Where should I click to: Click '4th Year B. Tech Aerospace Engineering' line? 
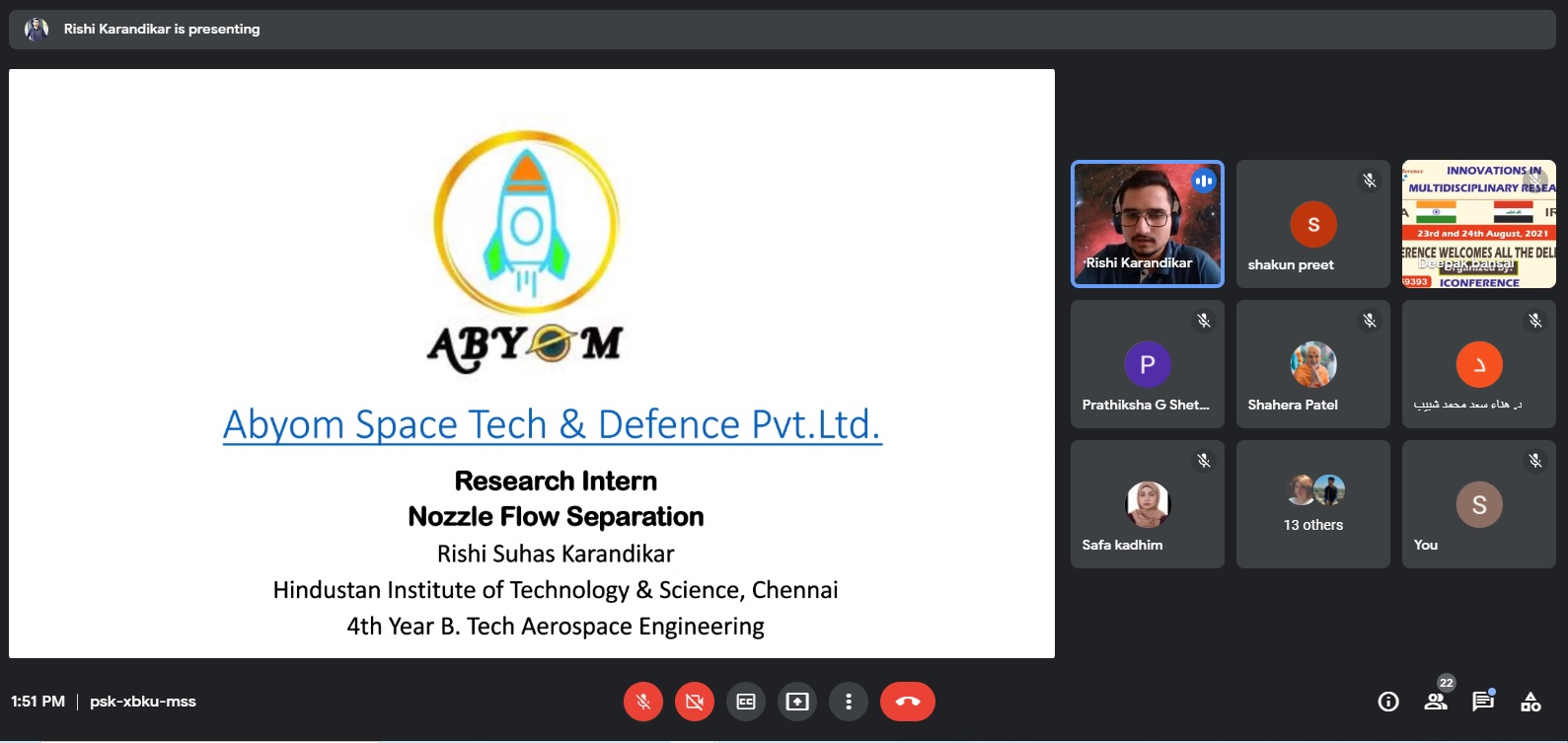[556, 627]
